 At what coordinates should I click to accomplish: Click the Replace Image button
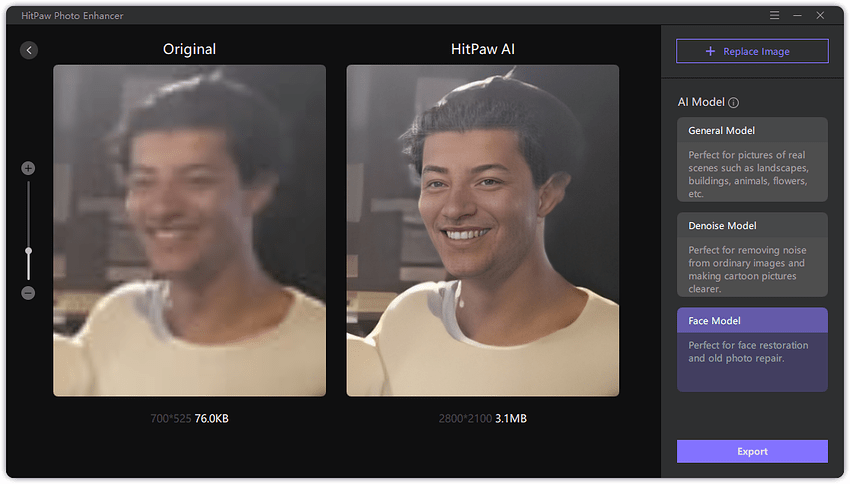[752, 51]
